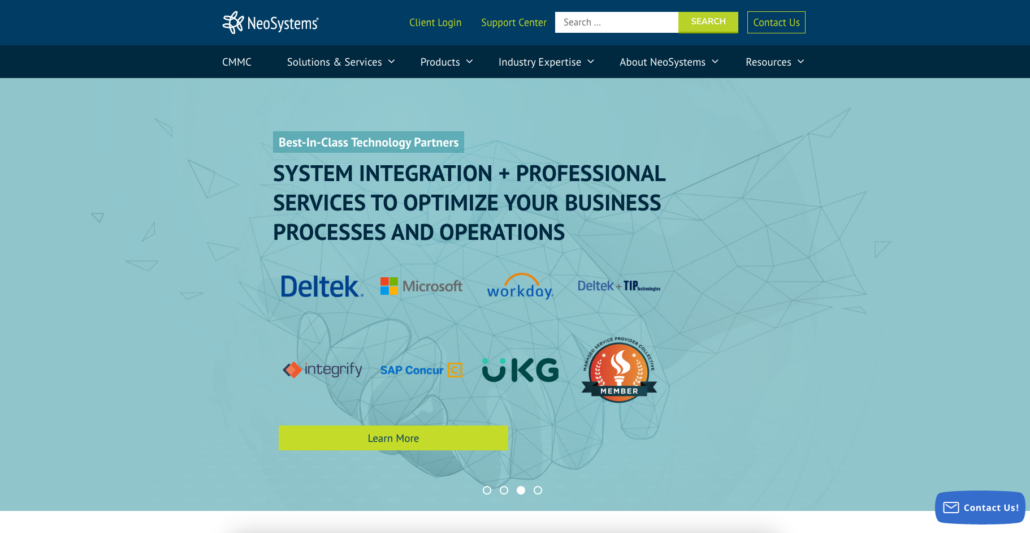The image size is (1030, 533).
Task: Click the Contact Us! label in the blue floating widget
Action: tap(991, 507)
